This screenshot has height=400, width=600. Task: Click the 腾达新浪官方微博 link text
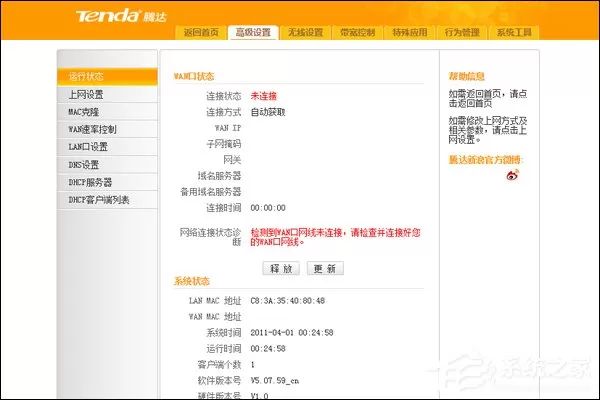[486, 160]
